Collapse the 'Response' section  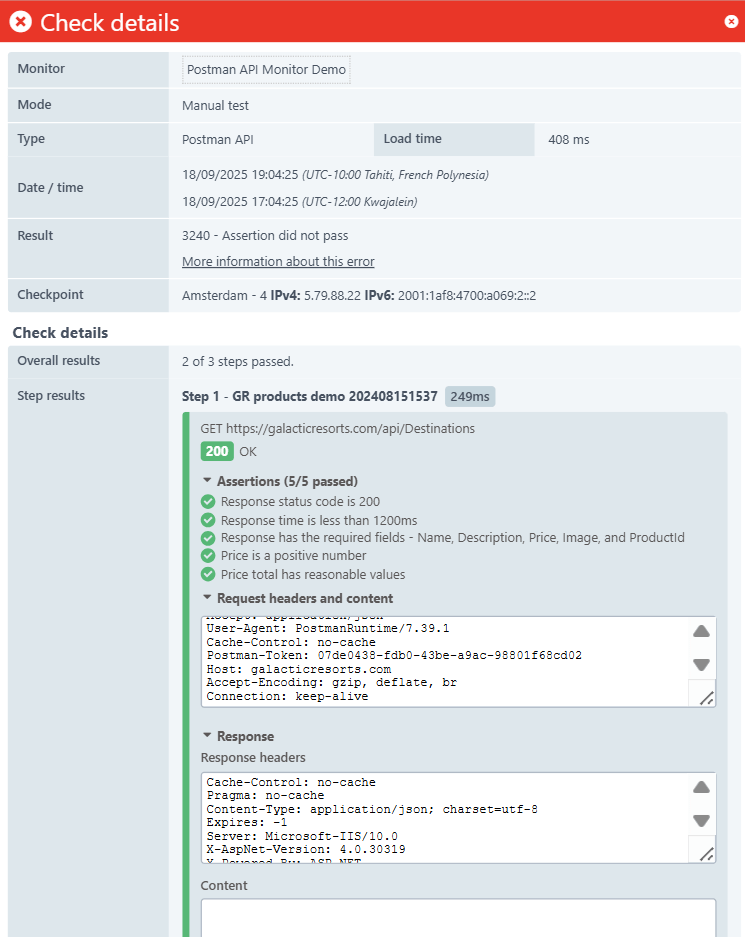tap(206, 735)
